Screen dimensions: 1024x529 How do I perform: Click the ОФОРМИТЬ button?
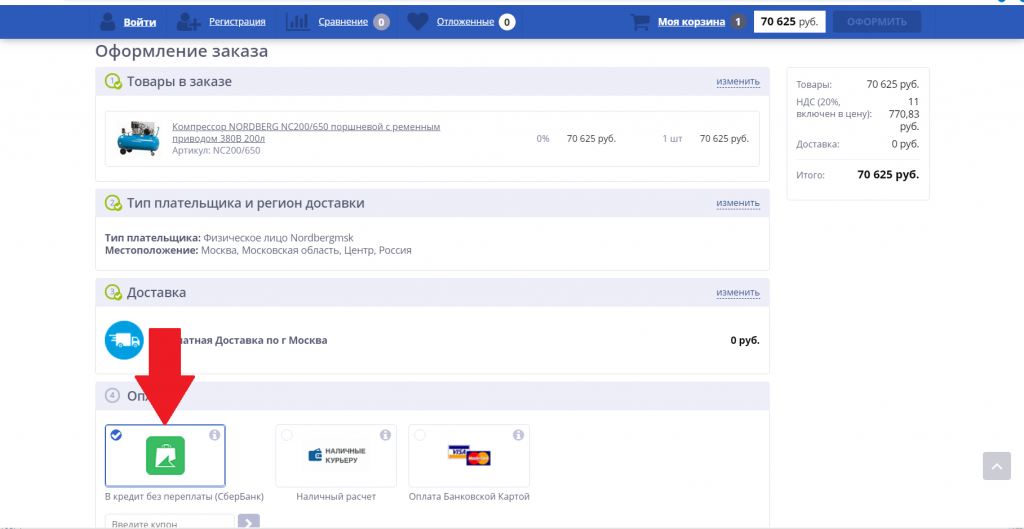coord(877,22)
